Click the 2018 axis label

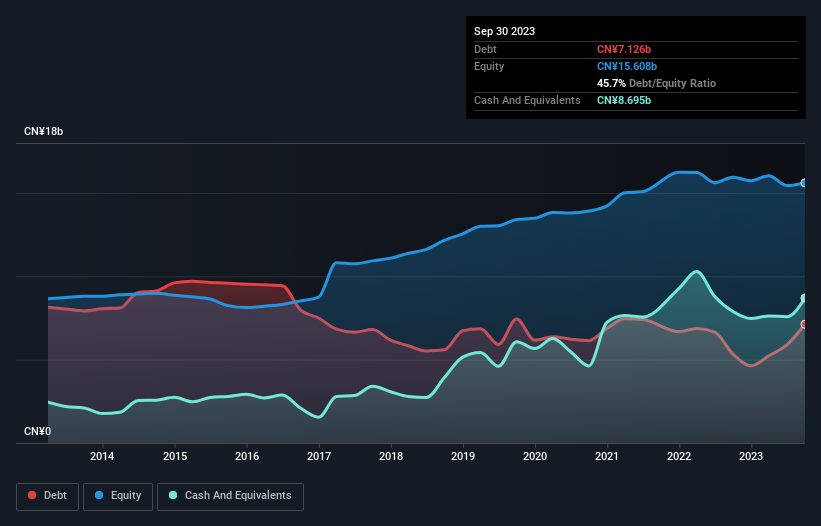(x=391, y=456)
